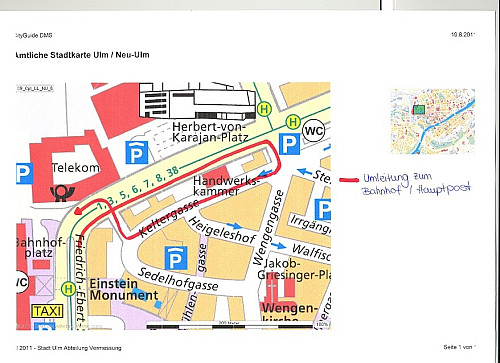This screenshot has width=500, height=363.
Task: Click the black-and-white scale bar
Action: (x=230, y=325)
